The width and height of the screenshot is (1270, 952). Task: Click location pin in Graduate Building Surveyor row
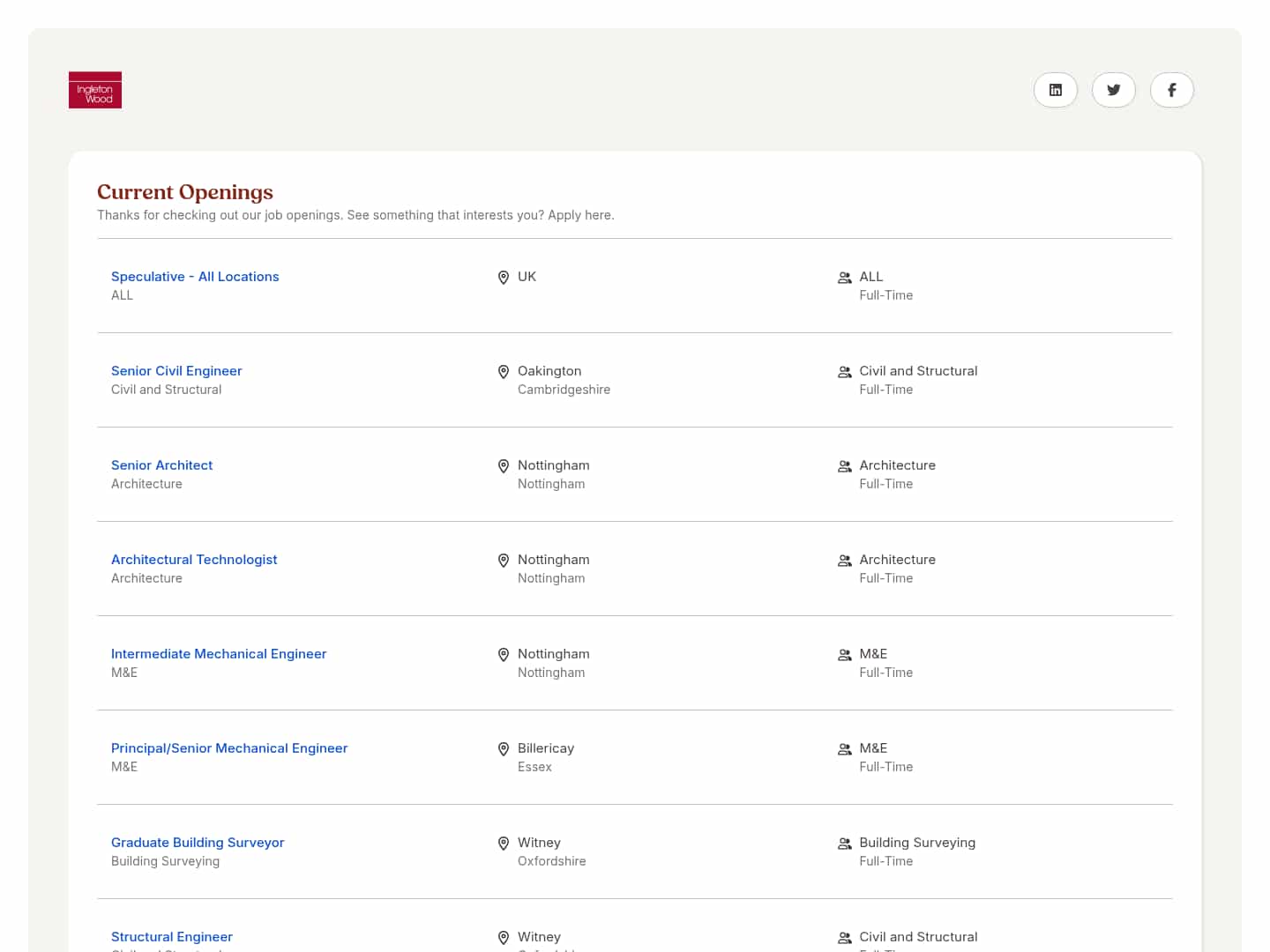click(x=504, y=844)
